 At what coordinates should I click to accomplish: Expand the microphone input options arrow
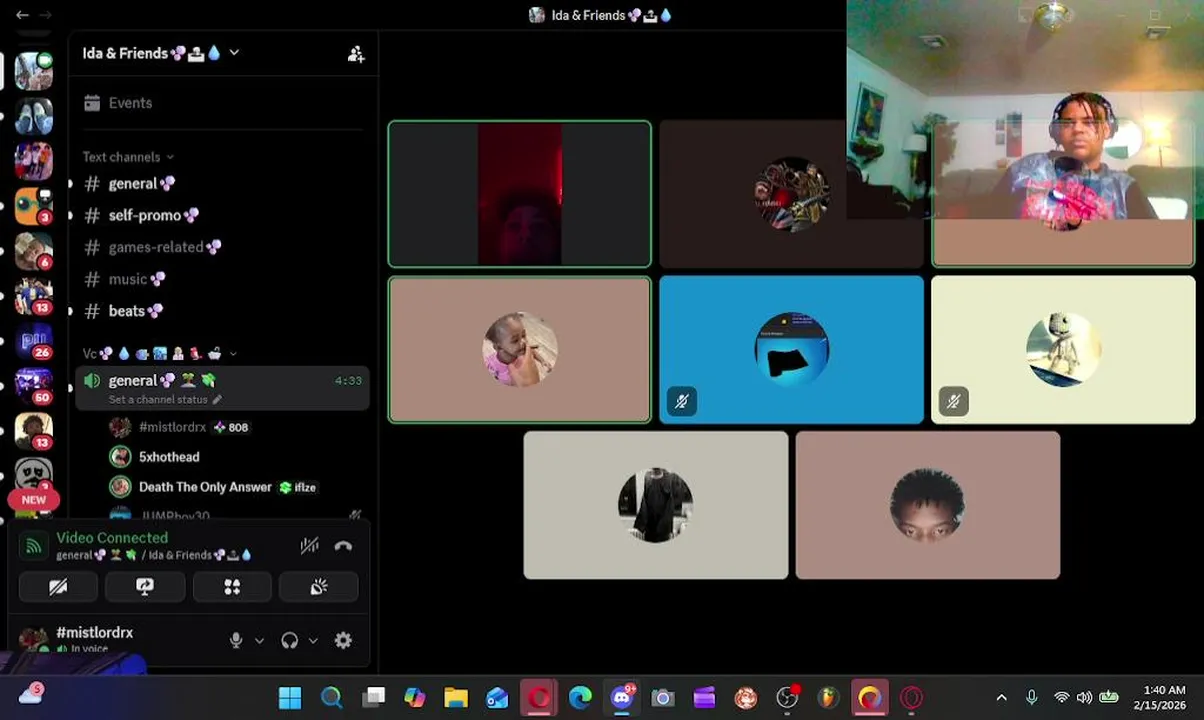click(259, 641)
